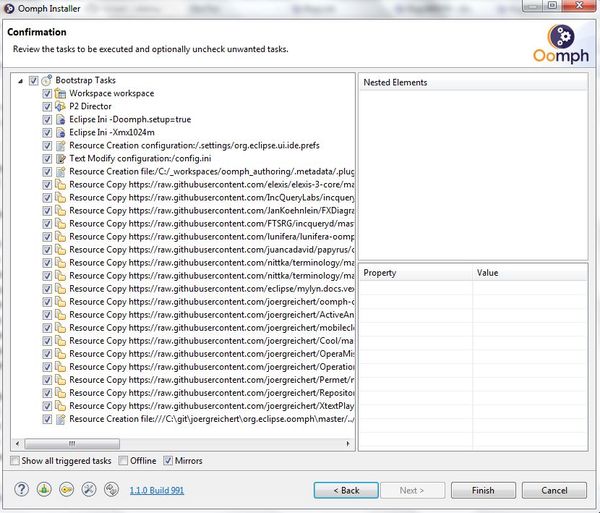Uncheck the Bootstrap Tasks root checkbox
Image resolution: width=600 pixels, height=513 pixels.
click(x=34, y=81)
